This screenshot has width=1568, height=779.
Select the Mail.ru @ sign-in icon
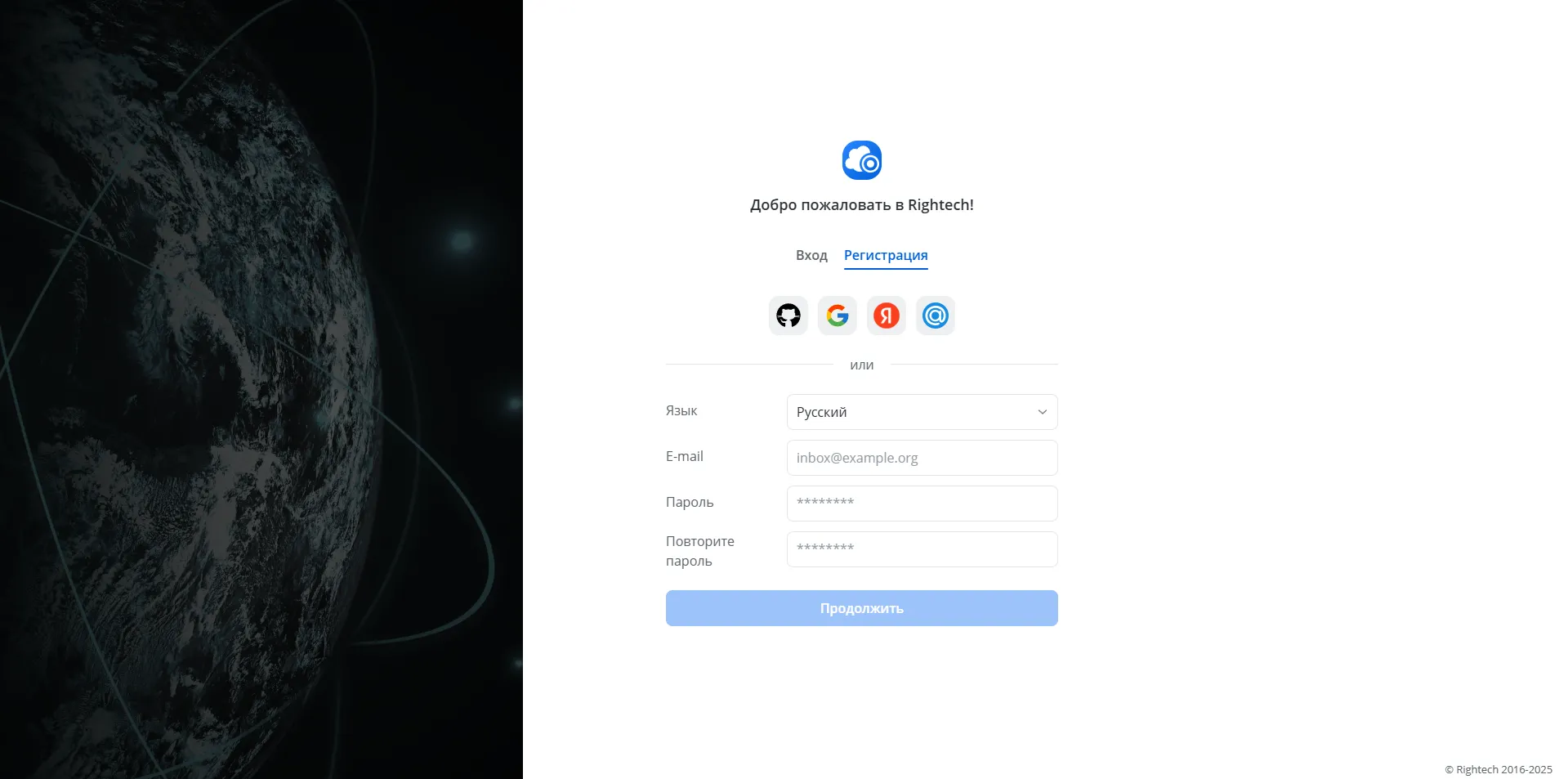click(936, 316)
